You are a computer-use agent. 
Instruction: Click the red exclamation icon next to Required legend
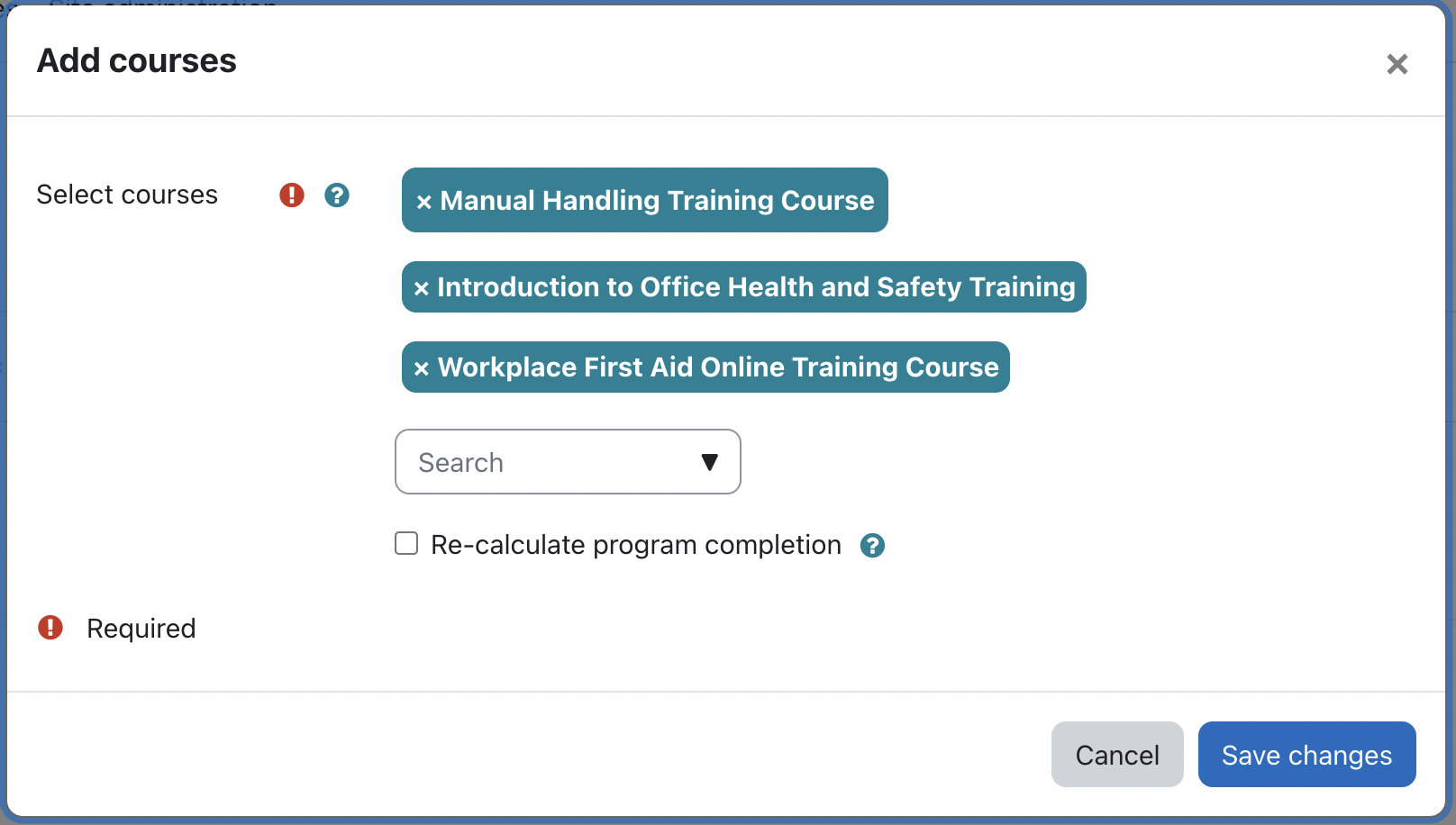[x=50, y=628]
